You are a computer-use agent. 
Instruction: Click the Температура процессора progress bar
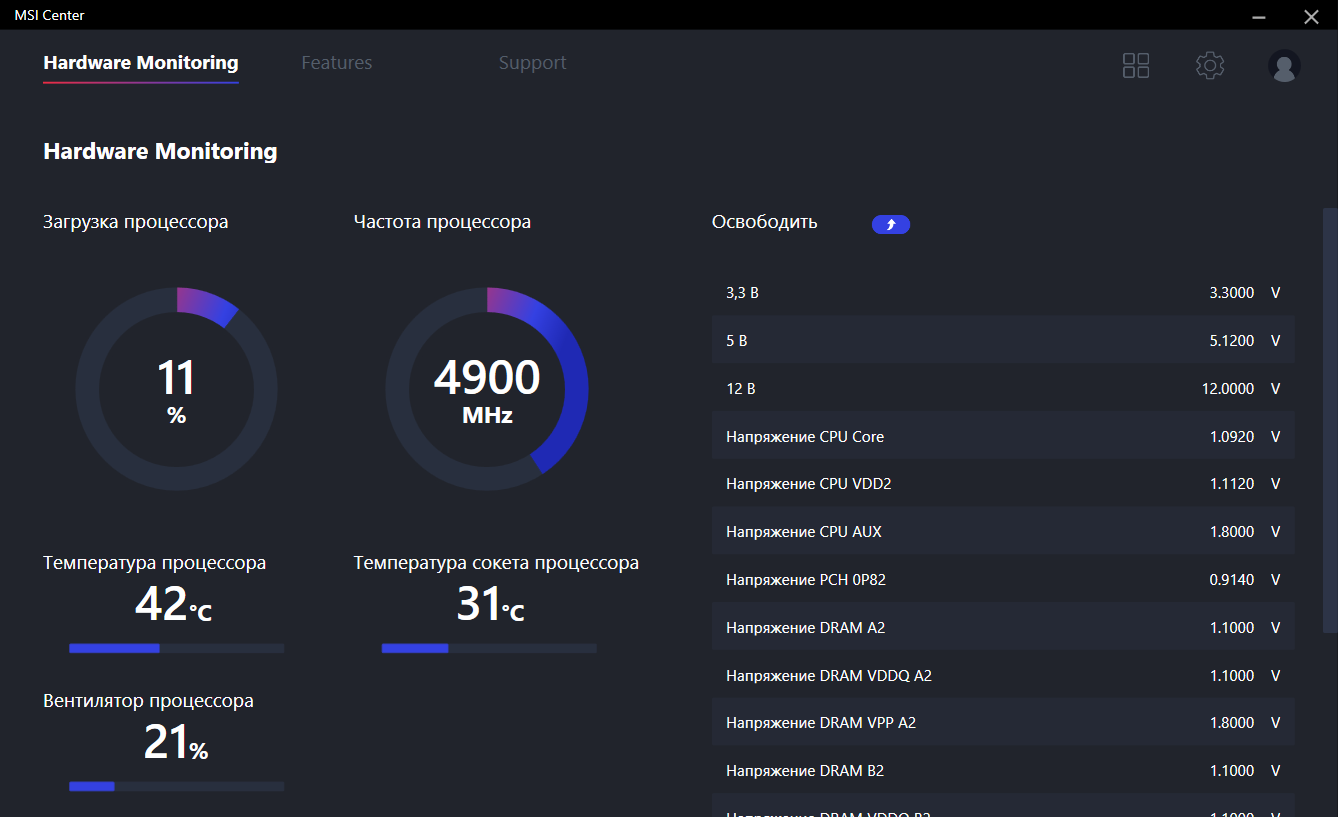(176, 648)
